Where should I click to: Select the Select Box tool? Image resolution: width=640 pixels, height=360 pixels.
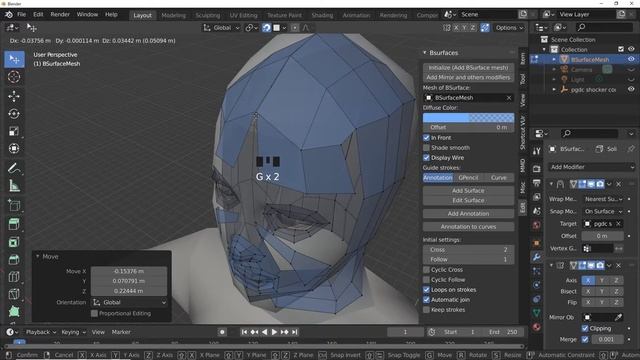pyautogui.click(x=14, y=60)
